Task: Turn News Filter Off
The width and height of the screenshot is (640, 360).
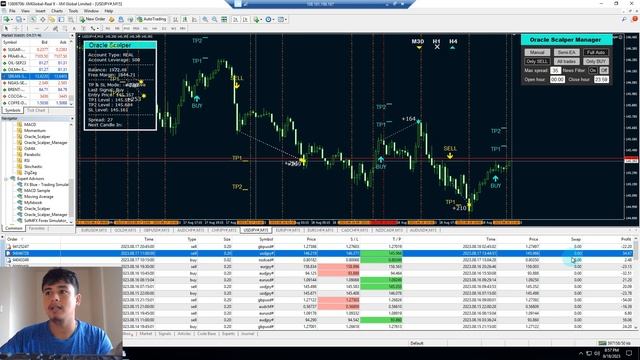Action: click(x=604, y=71)
